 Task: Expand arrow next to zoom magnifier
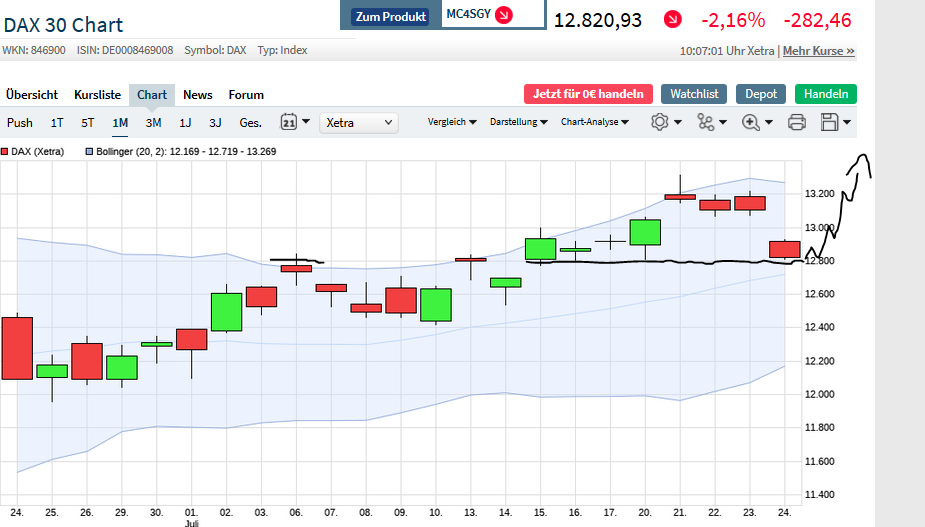(x=769, y=122)
